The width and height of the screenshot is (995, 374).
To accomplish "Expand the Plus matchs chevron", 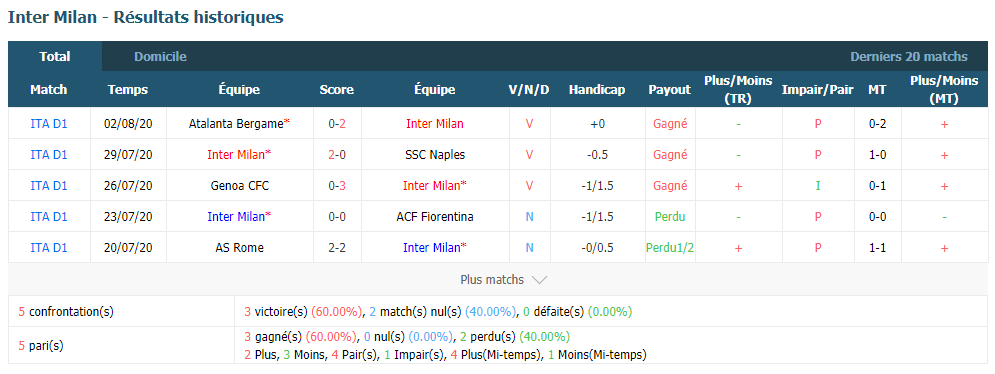I will click(539, 280).
